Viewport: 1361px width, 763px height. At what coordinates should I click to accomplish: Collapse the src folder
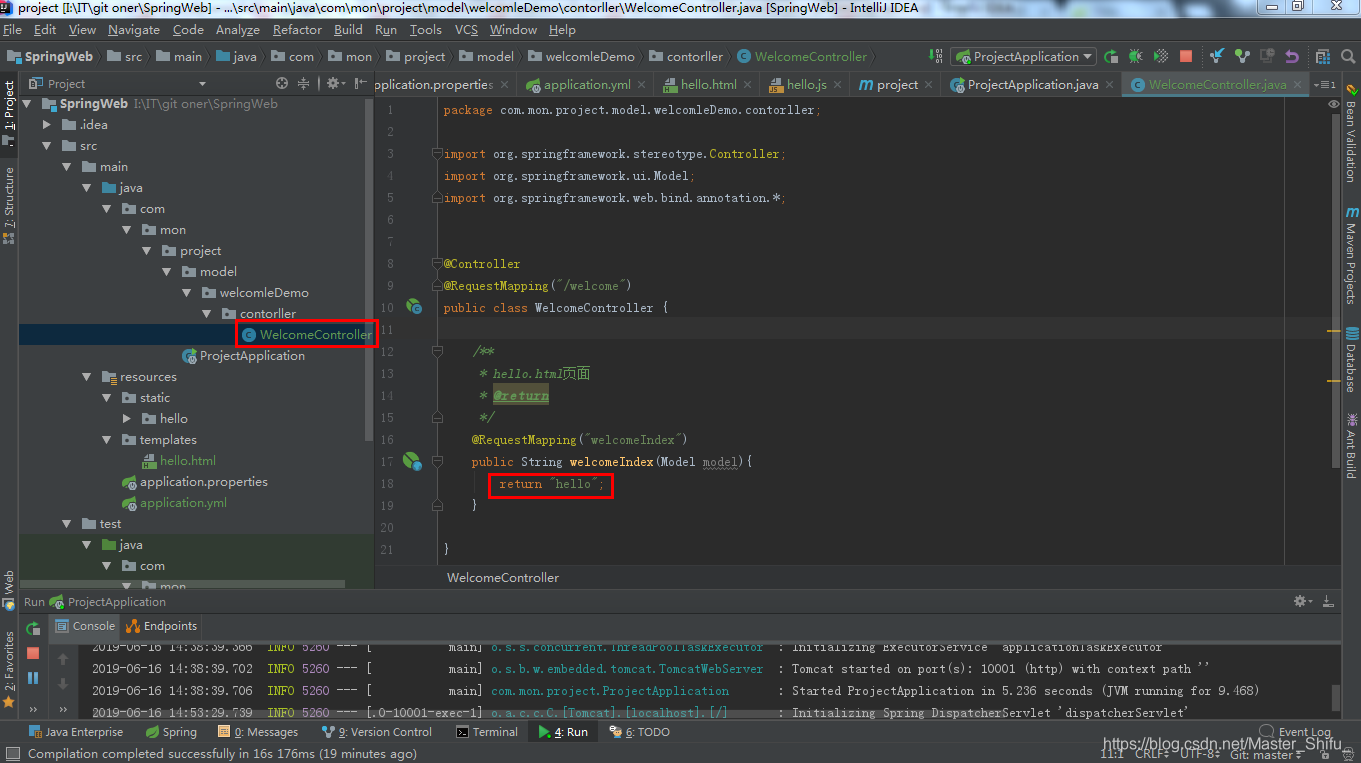coord(46,146)
